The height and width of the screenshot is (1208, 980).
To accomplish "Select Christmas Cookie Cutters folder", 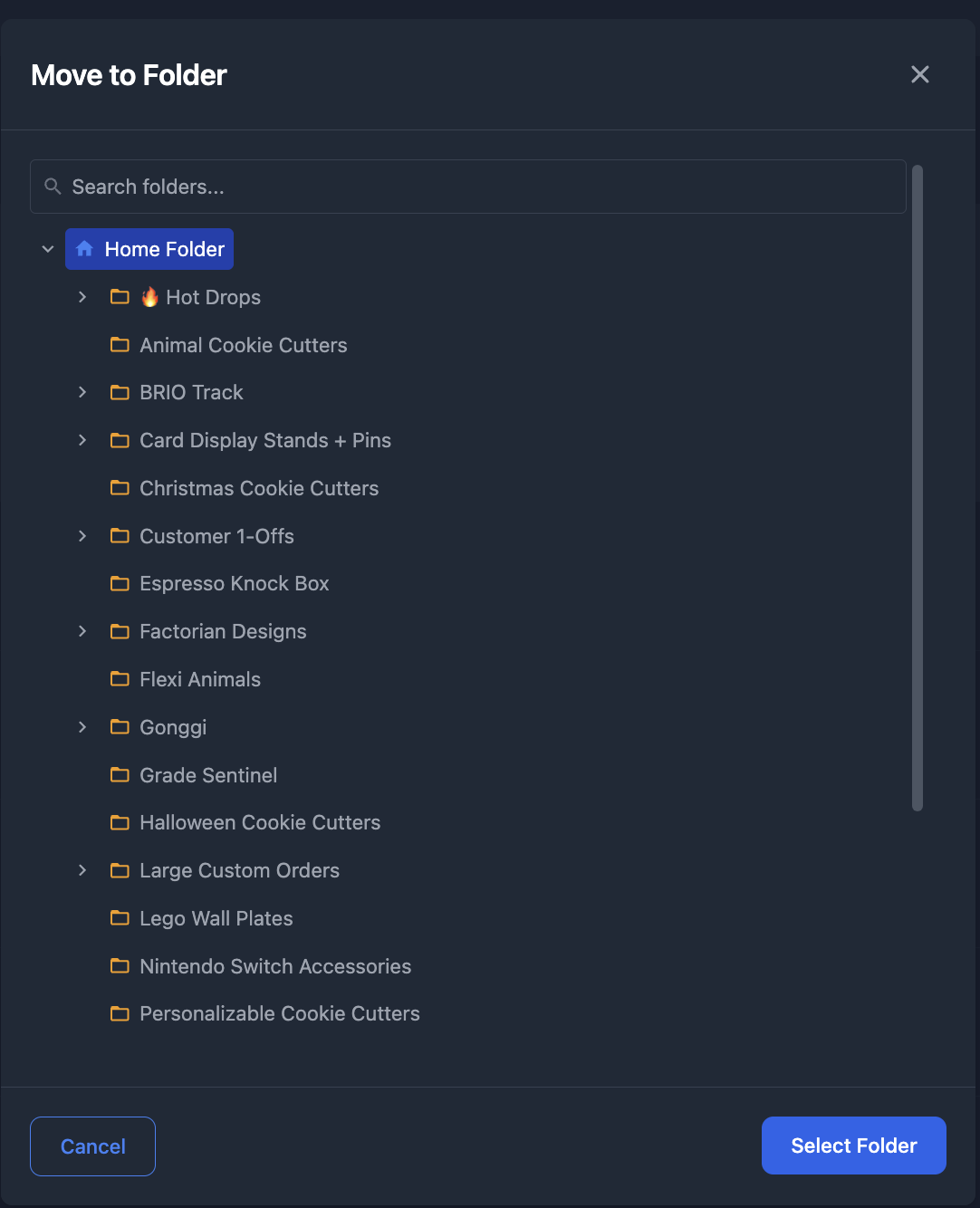I will click(259, 488).
